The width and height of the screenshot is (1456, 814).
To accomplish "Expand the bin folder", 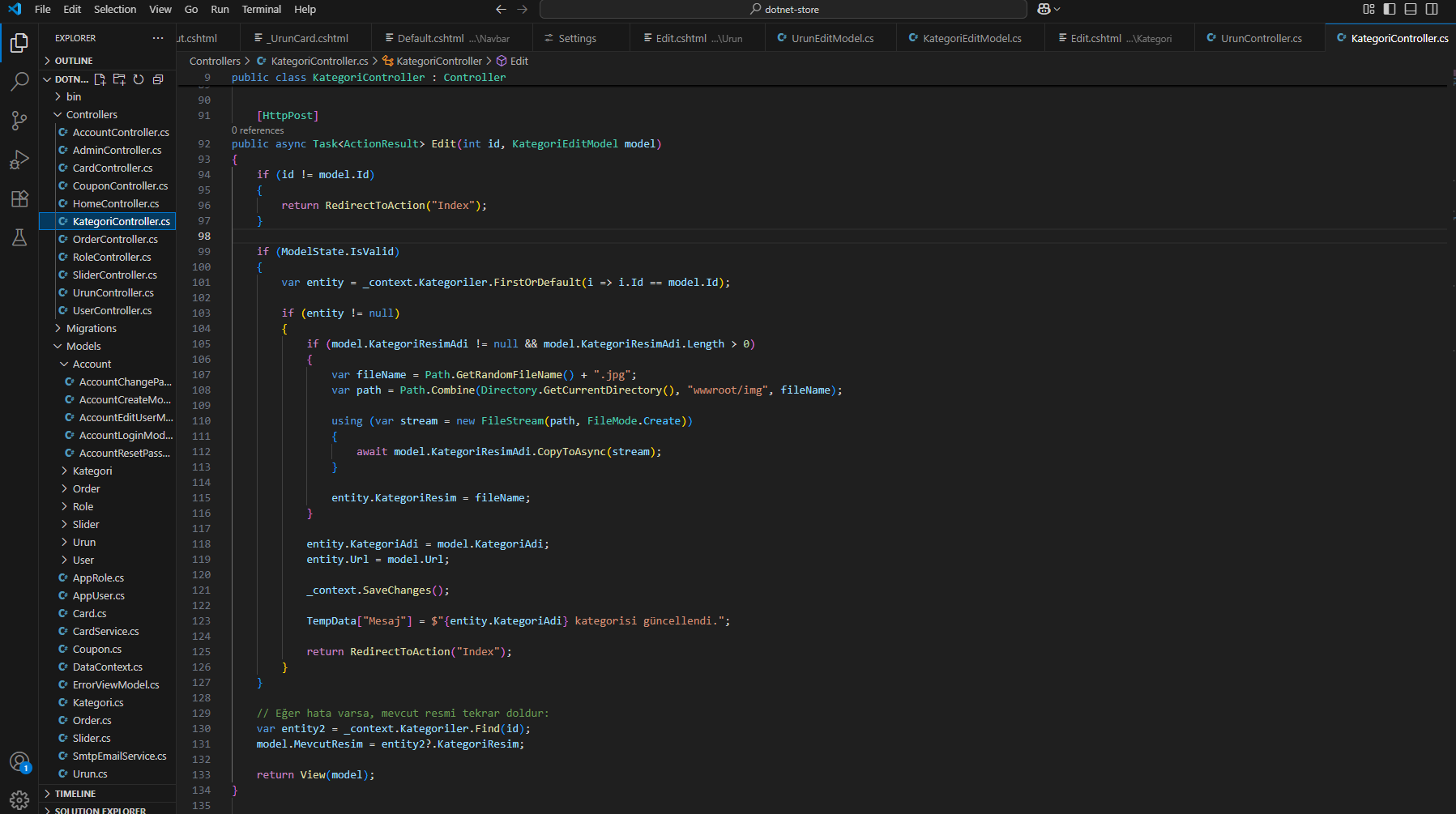I will (107, 96).
